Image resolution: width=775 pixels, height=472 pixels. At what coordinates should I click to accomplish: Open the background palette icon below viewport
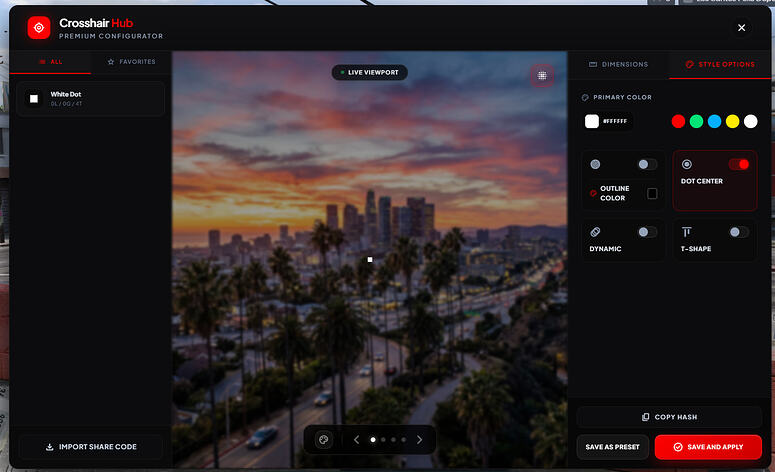click(x=324, y=439)
